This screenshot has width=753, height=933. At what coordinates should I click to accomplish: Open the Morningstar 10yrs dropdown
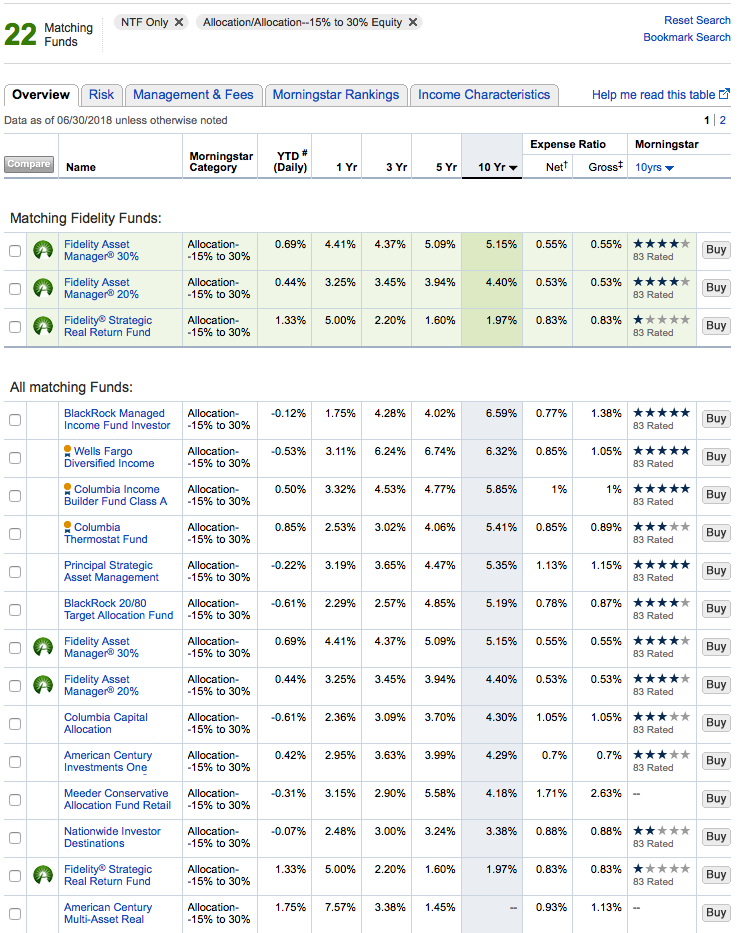654,167
